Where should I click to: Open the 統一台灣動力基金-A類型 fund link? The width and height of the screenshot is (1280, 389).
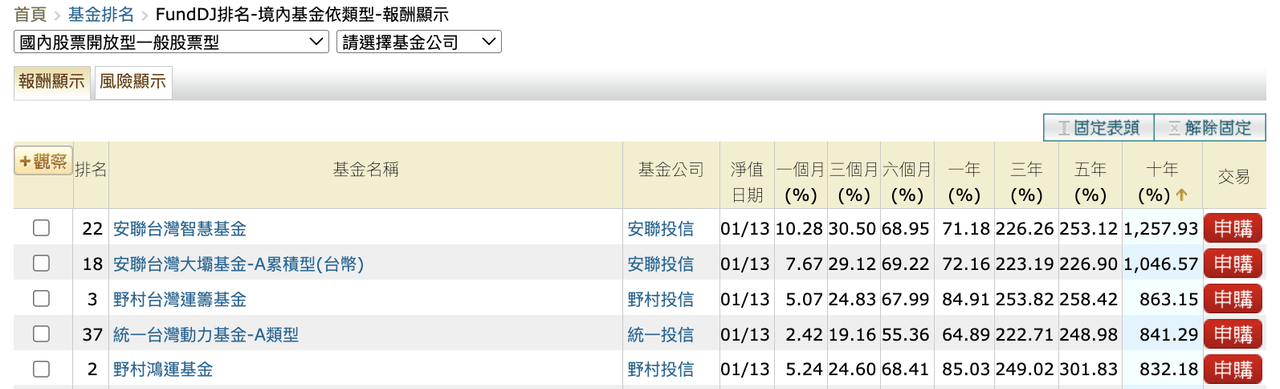206,335
